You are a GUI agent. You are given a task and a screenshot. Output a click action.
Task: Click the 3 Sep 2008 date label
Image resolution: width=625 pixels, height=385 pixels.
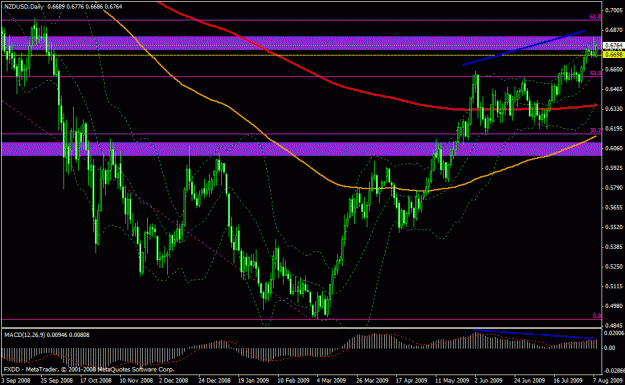point(16,381)
